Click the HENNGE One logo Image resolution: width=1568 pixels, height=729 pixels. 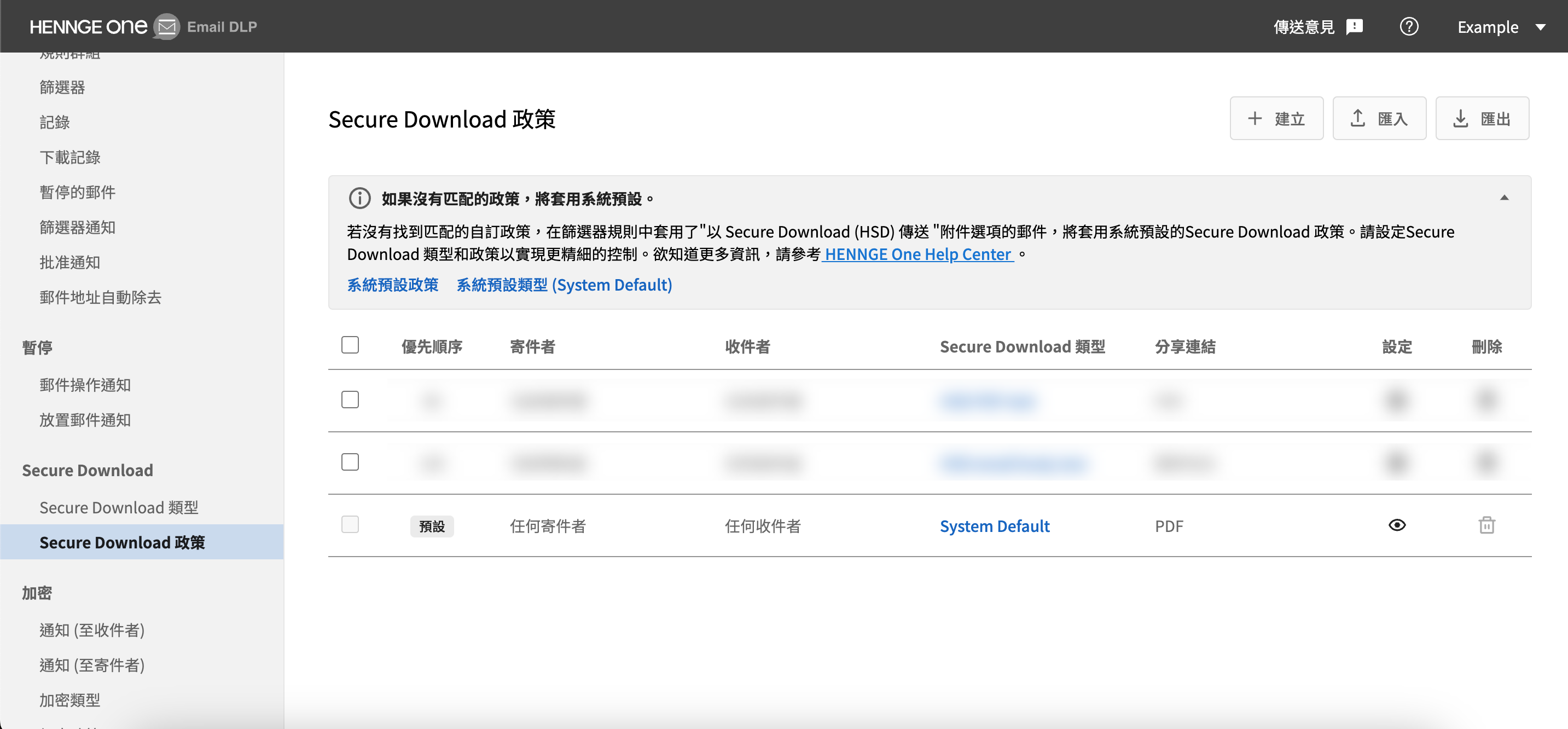point(88,27)
